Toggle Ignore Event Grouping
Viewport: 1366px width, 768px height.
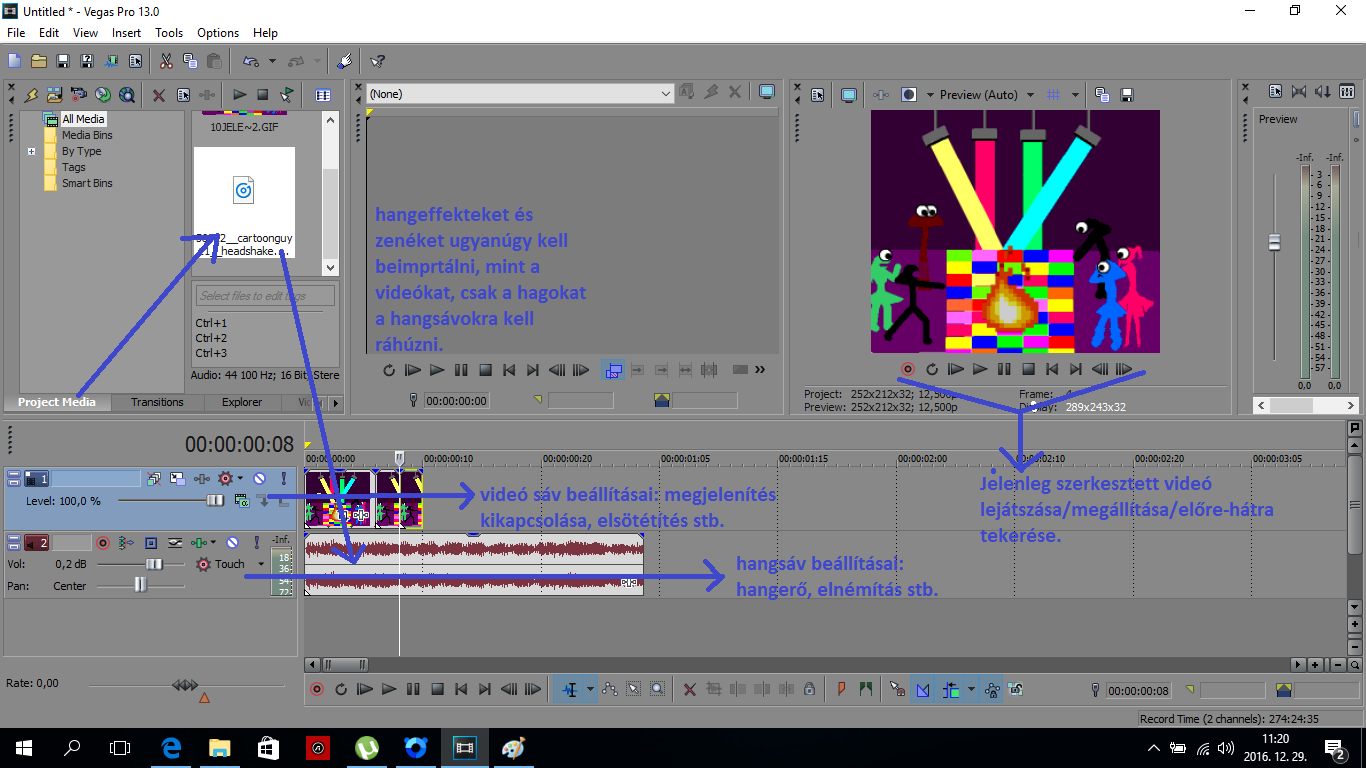[x=1016, y=689]
